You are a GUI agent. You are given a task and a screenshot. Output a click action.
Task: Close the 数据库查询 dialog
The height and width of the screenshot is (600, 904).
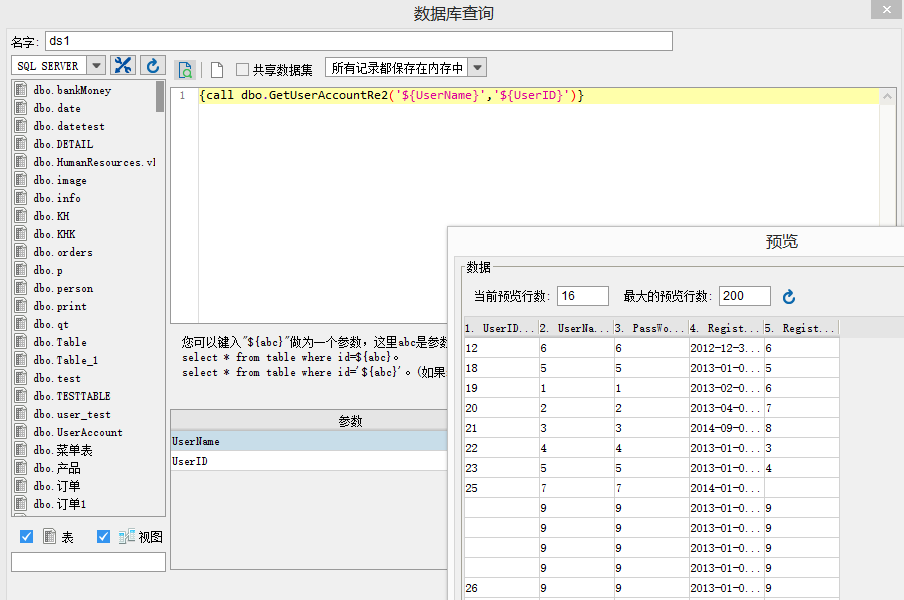[887, 9]
